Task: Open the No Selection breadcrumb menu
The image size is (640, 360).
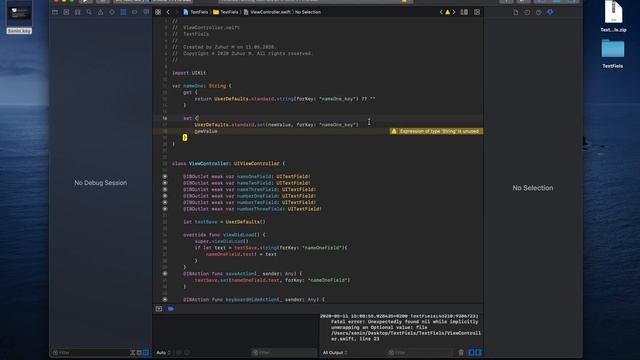Action: pyautogui.click(x=308, y=12)
